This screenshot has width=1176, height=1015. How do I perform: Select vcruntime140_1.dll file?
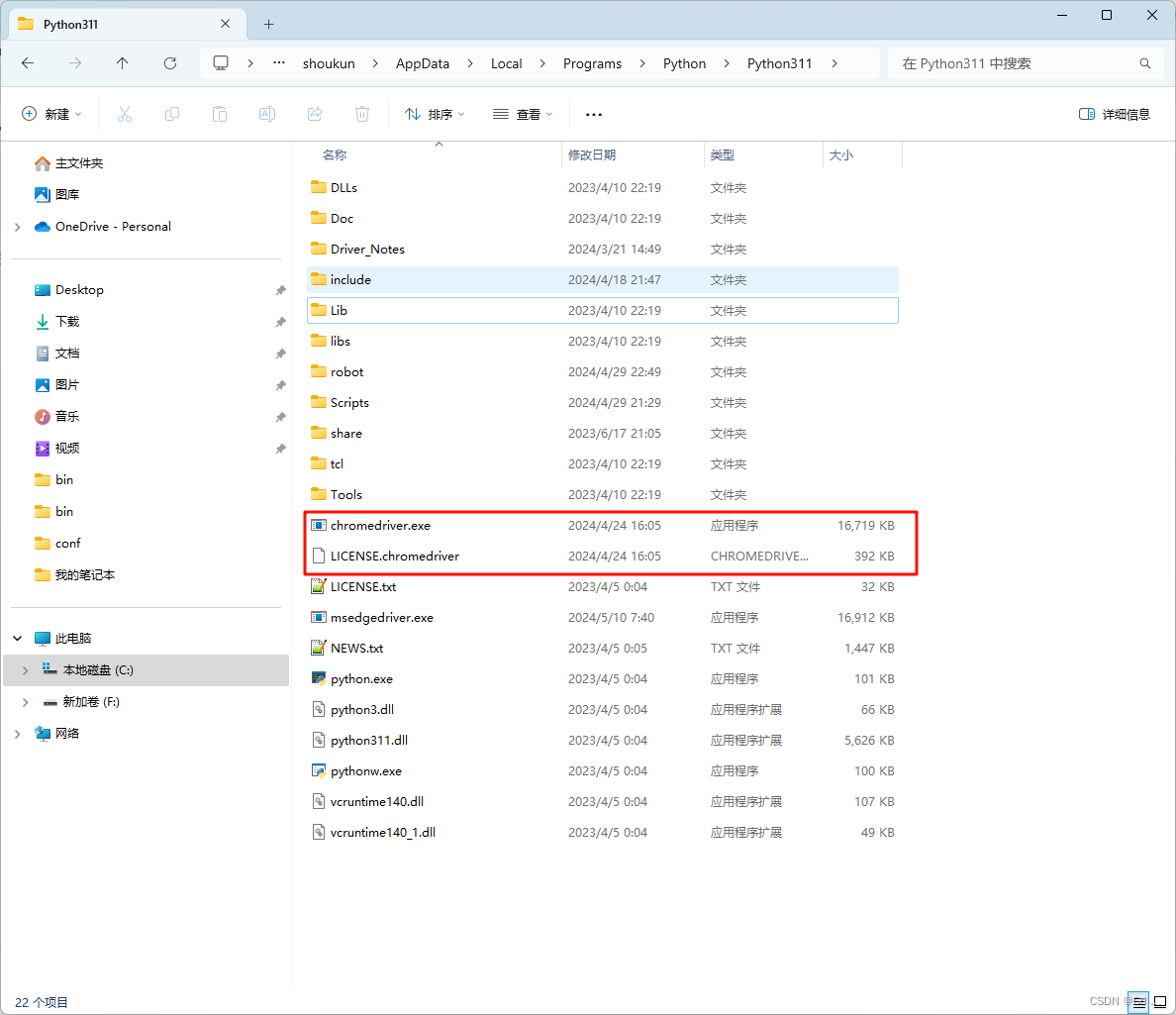pyautogui.click(x=602, y=832)
